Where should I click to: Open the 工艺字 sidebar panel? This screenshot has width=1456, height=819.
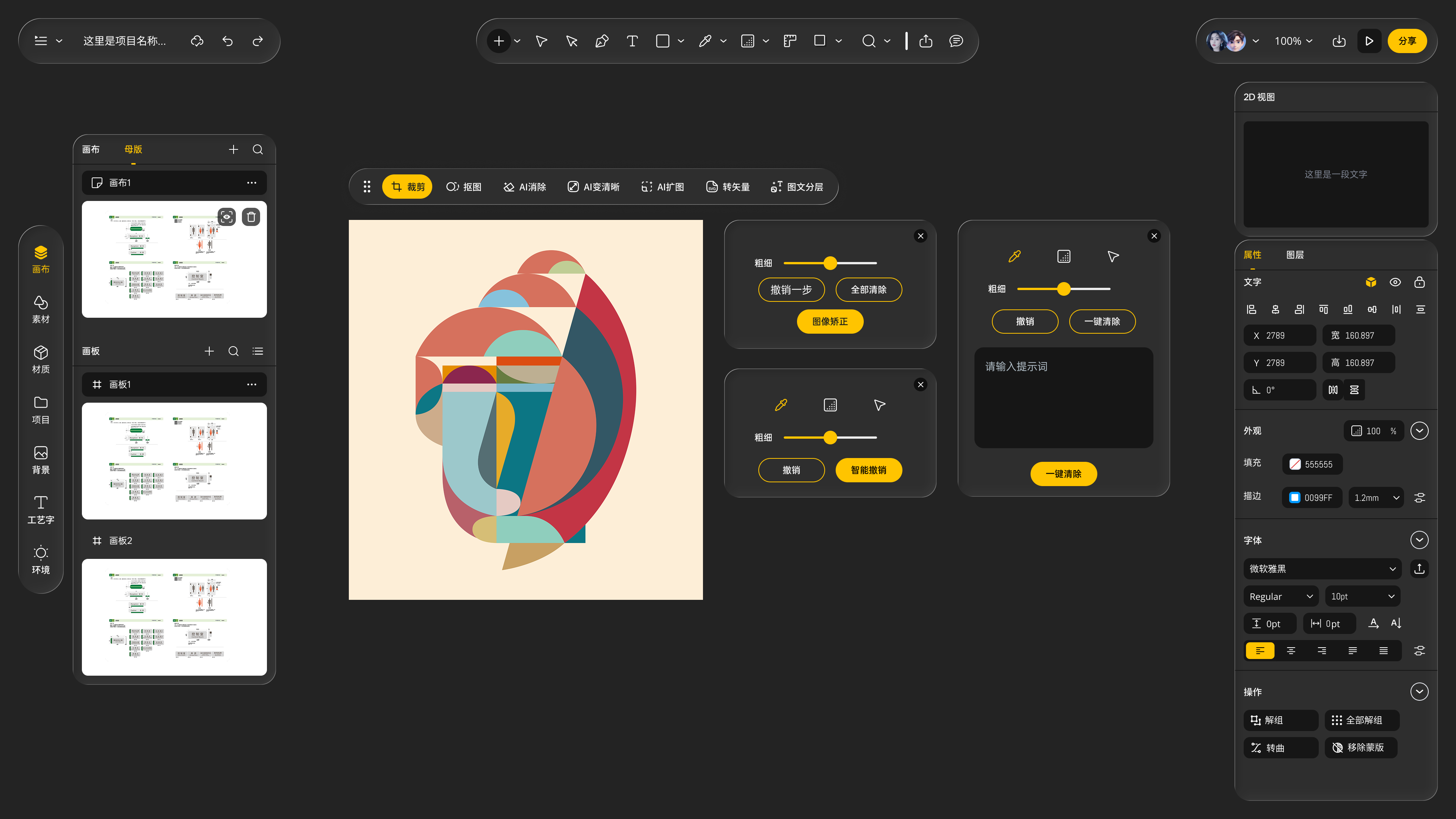point(41,510)
